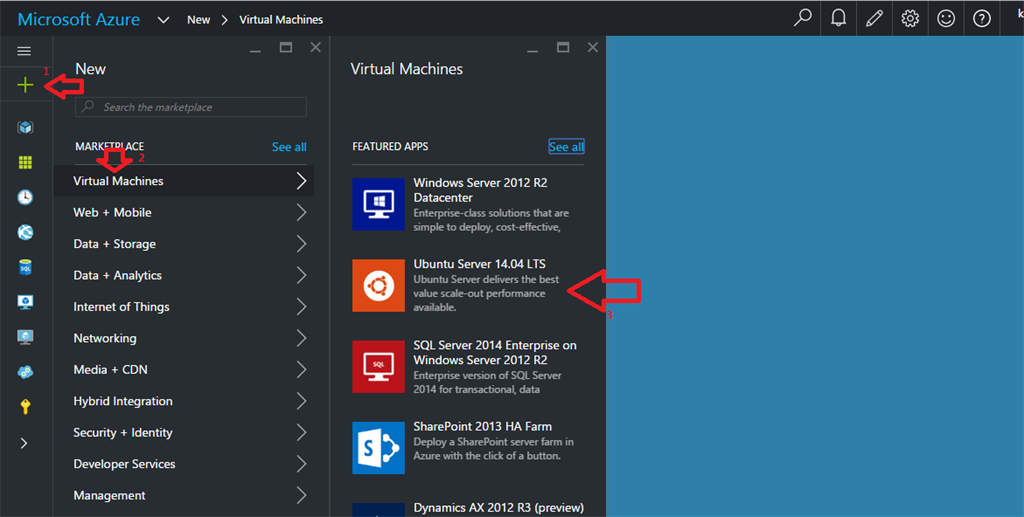The image size is (1024, 517).
Task: Select Data + Storage category
Action: (x=184, y=243)
